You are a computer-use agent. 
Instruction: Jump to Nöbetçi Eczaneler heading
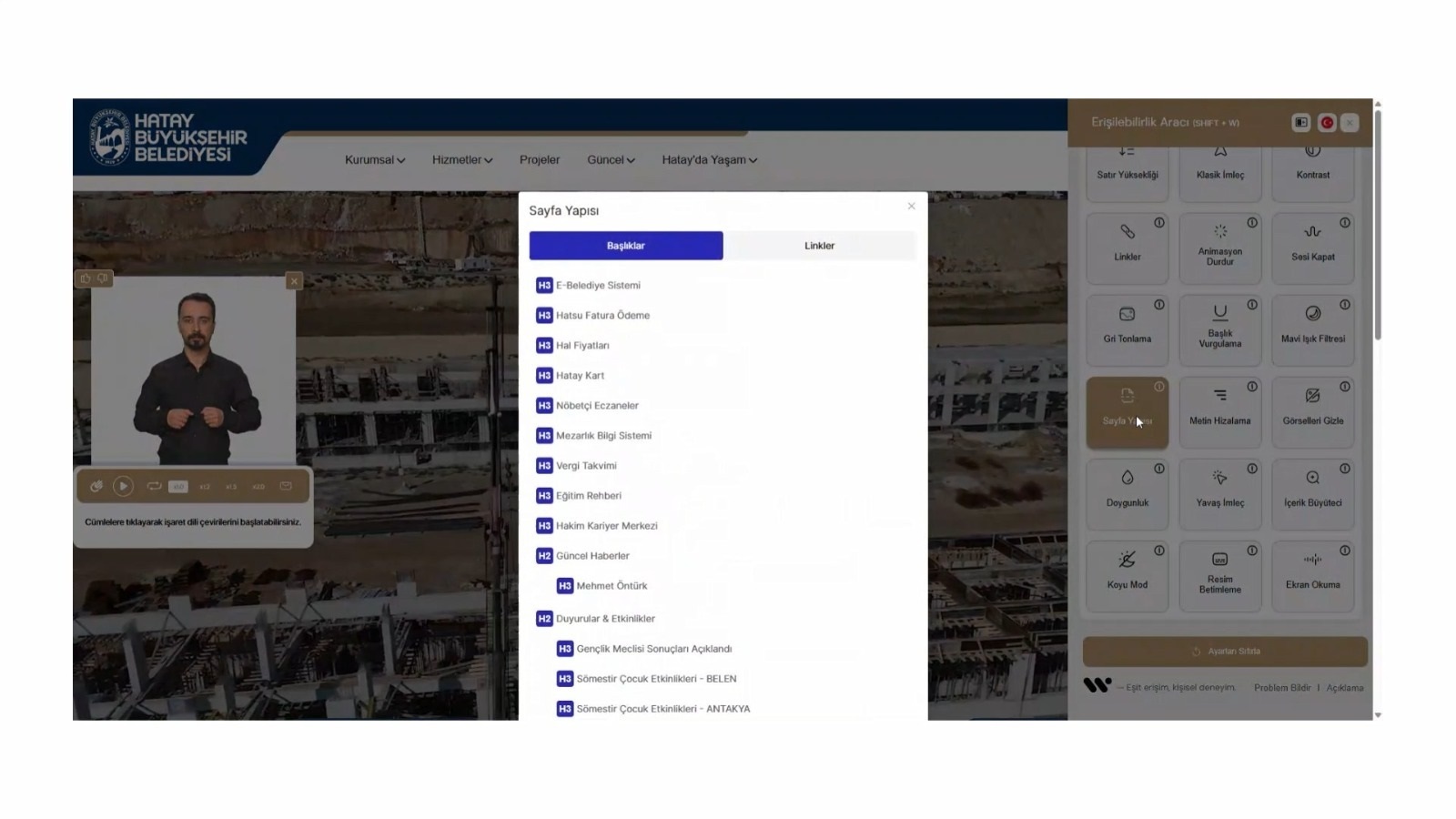coord(597,406)
